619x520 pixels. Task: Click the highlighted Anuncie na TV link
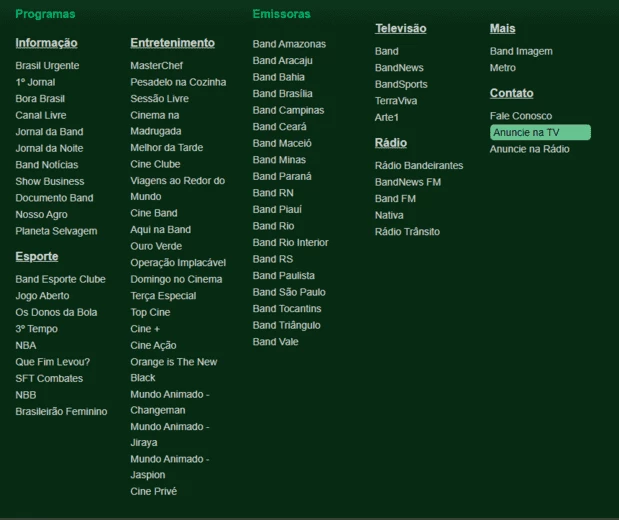click(540, 132)
